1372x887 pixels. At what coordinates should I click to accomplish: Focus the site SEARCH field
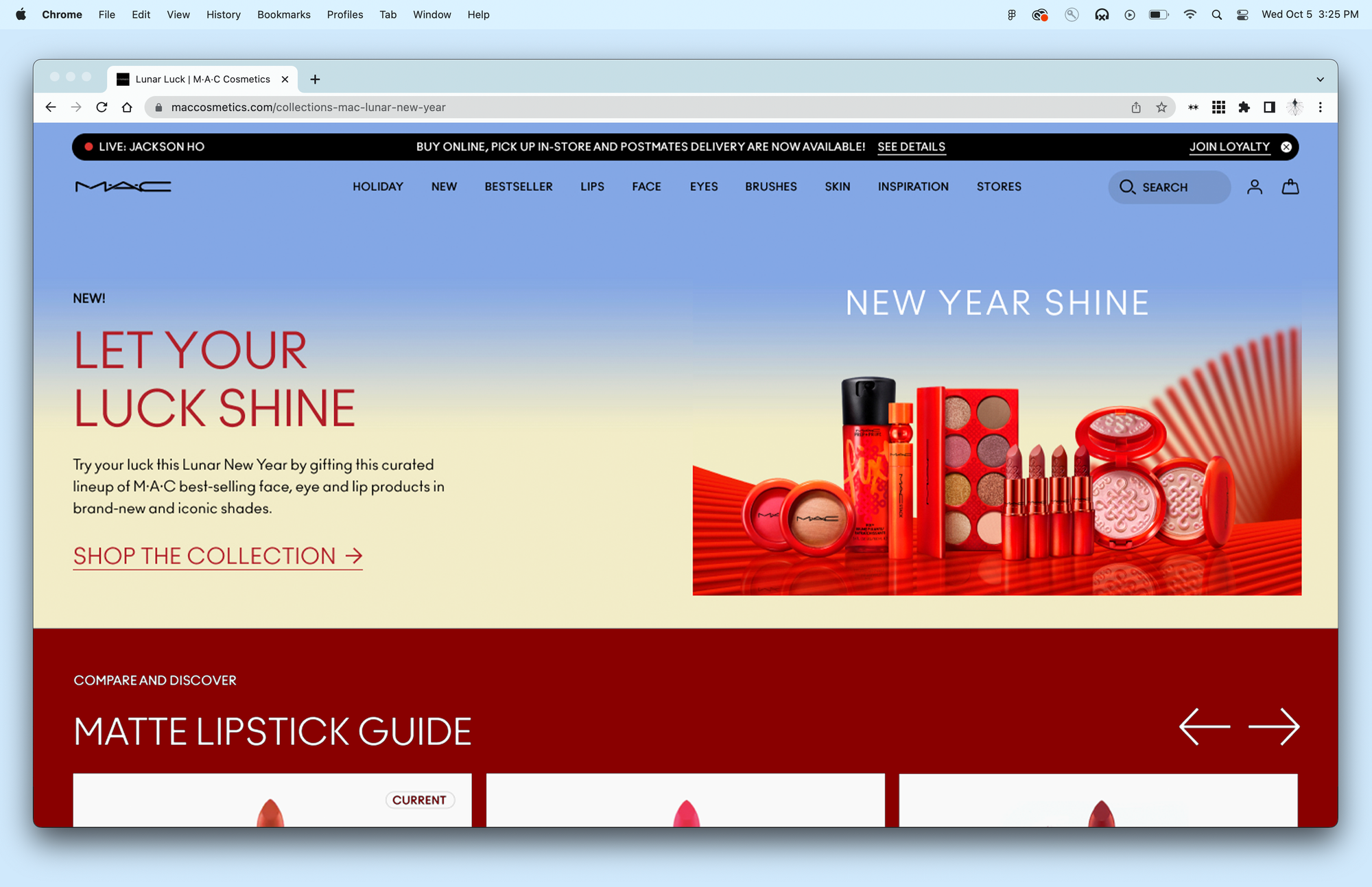coord(1169,187)
